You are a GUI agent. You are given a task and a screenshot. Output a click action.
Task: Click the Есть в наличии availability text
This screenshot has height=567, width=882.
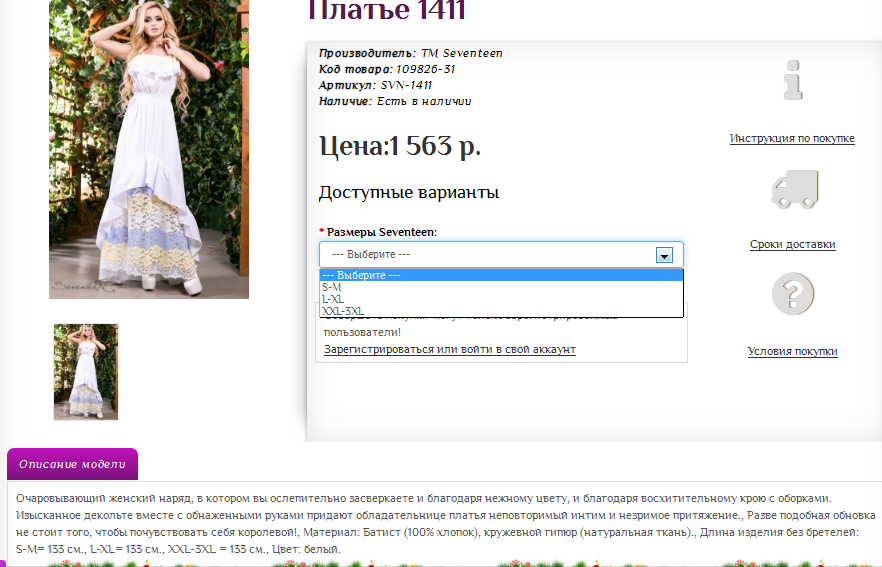[x=424, y=102]
